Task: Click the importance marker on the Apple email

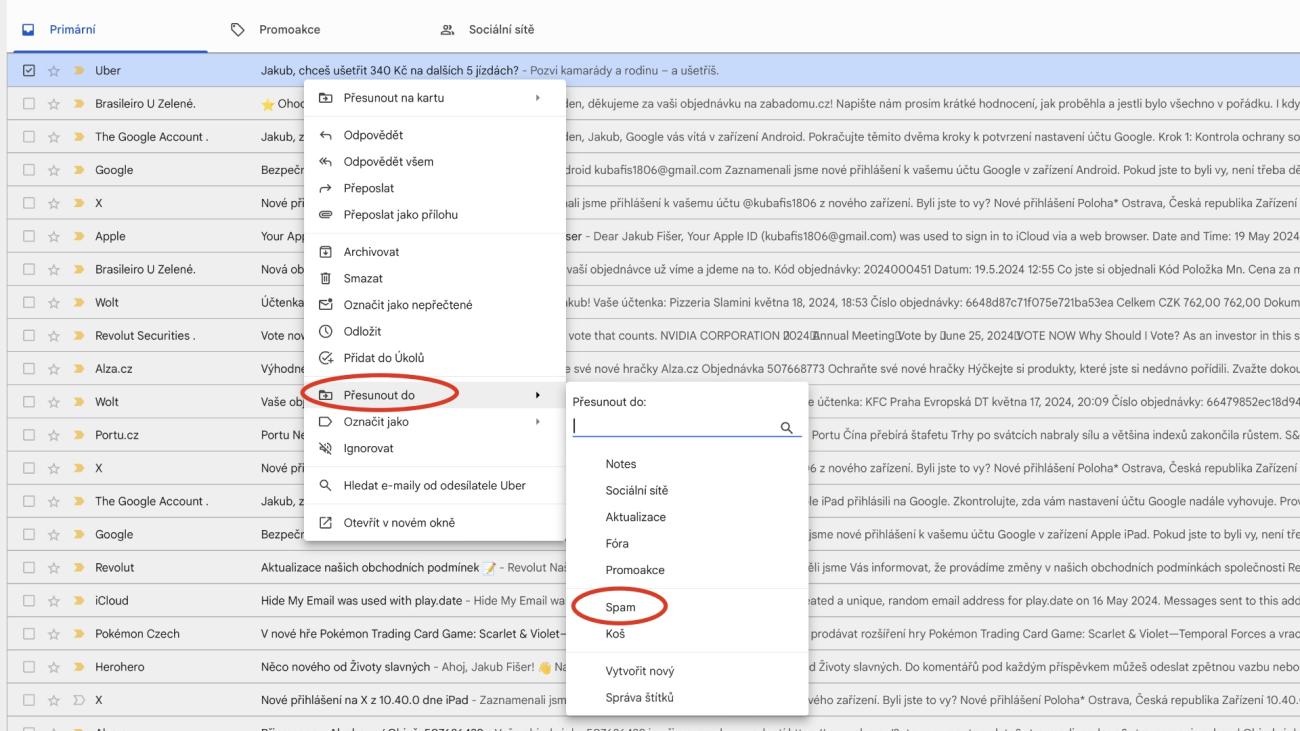Action: click(x=77, y=237)
